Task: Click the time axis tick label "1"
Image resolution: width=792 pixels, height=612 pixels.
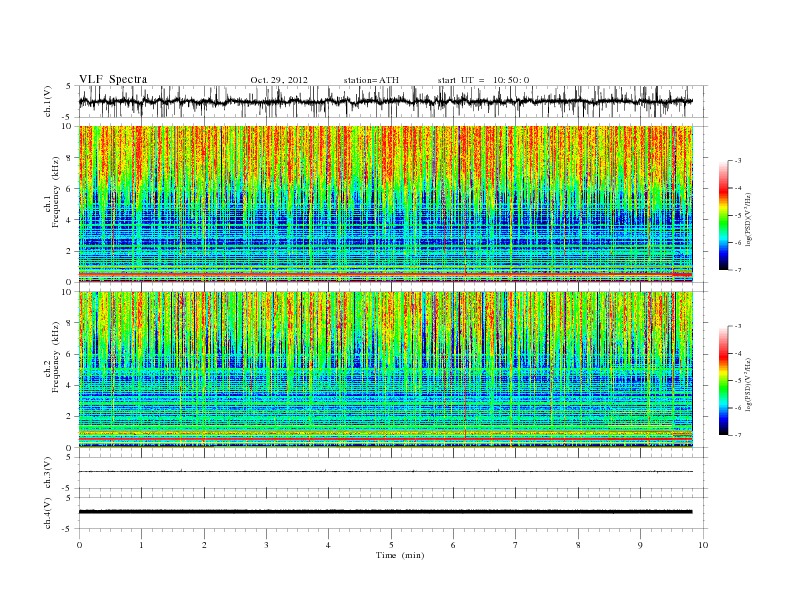Action: pos(142,545)
